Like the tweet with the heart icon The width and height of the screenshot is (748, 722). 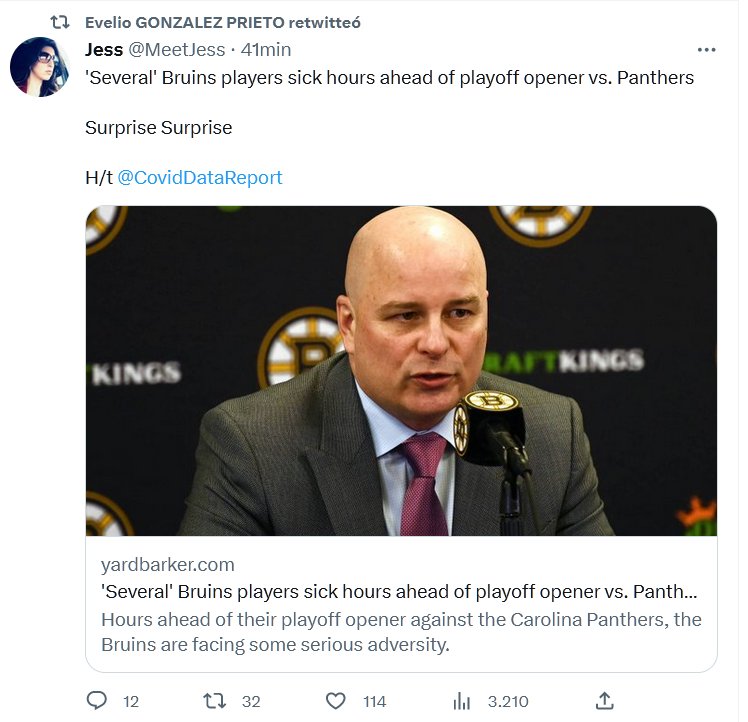click(336, 700)
